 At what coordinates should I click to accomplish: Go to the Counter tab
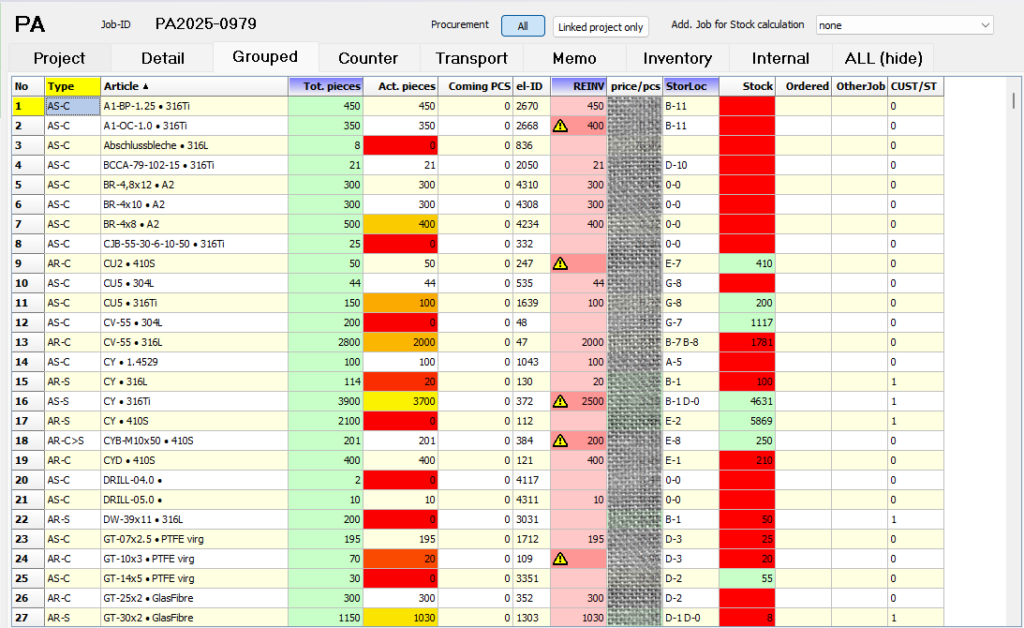(x=368, y=58)
